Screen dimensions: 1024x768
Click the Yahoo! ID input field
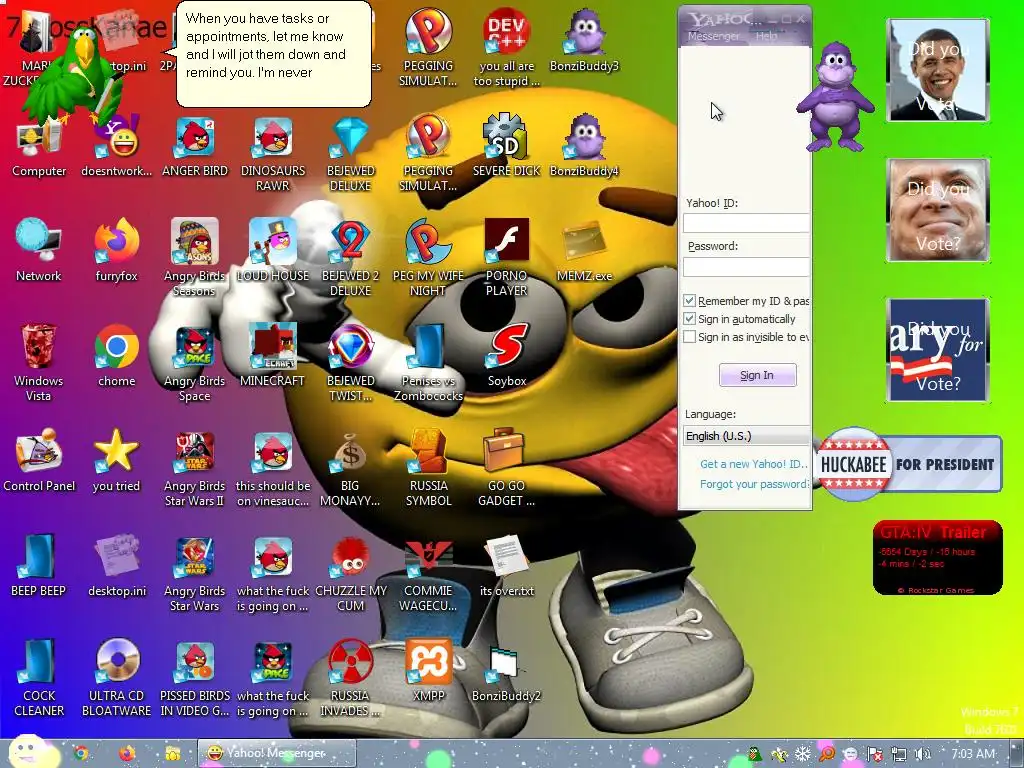746,223
